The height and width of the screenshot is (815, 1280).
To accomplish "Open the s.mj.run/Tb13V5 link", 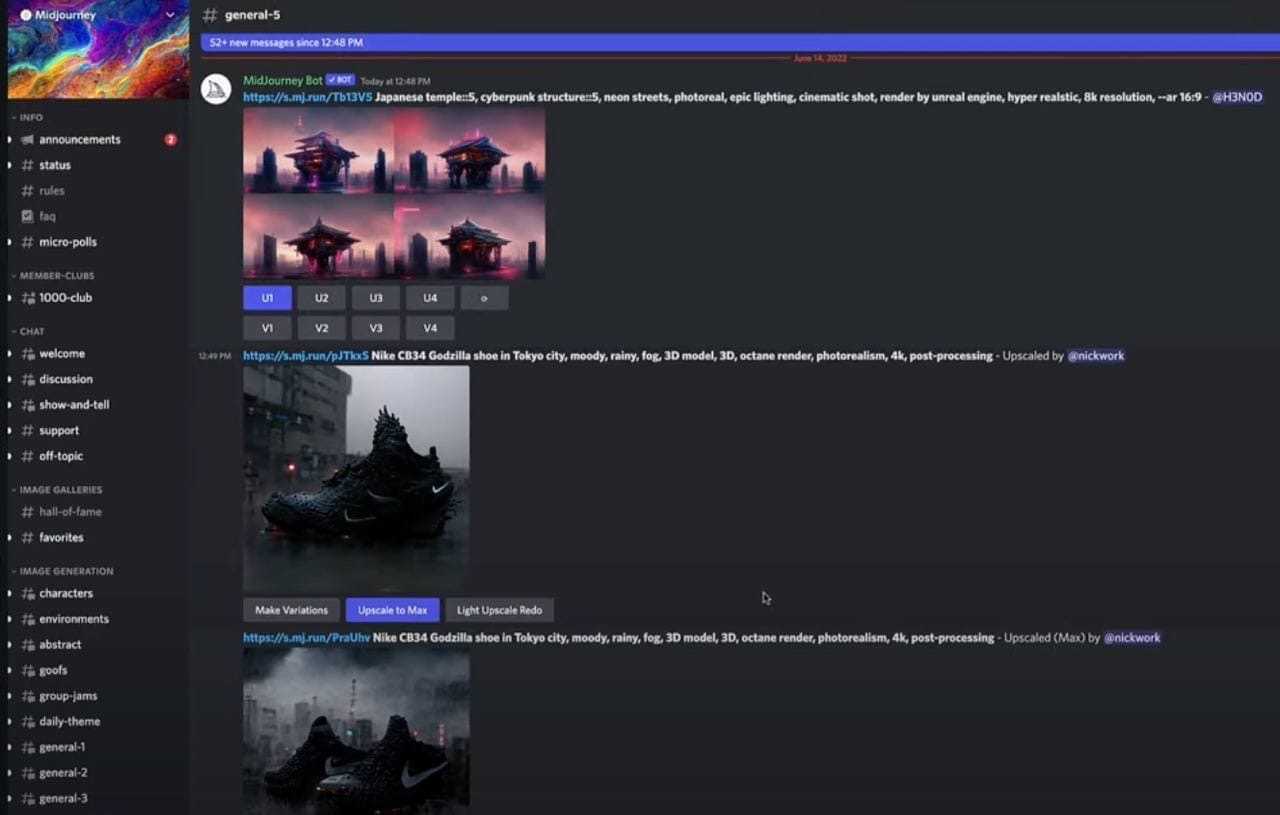I will 307,97.
